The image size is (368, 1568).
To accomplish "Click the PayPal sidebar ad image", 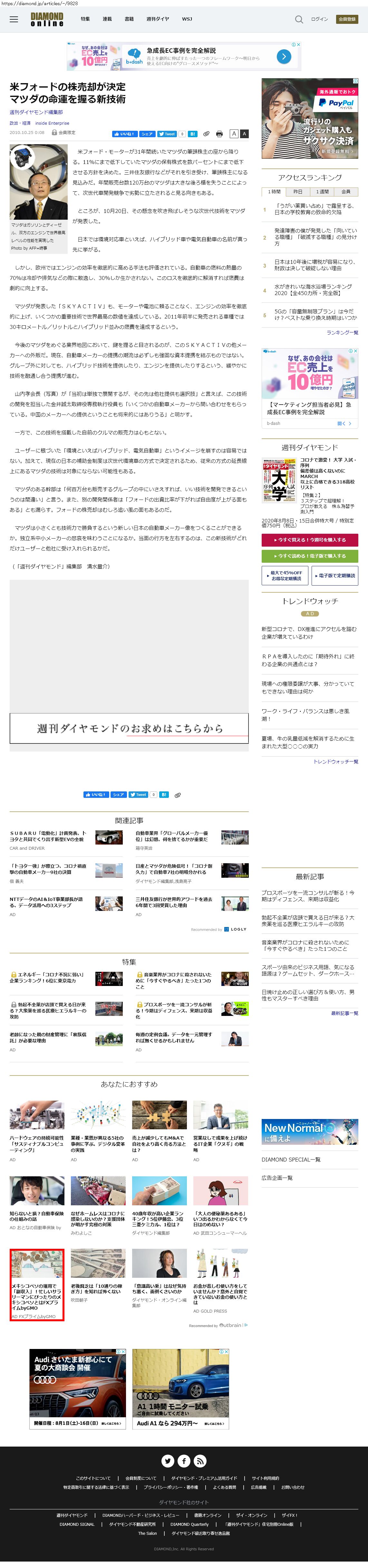I will point(309,119).
